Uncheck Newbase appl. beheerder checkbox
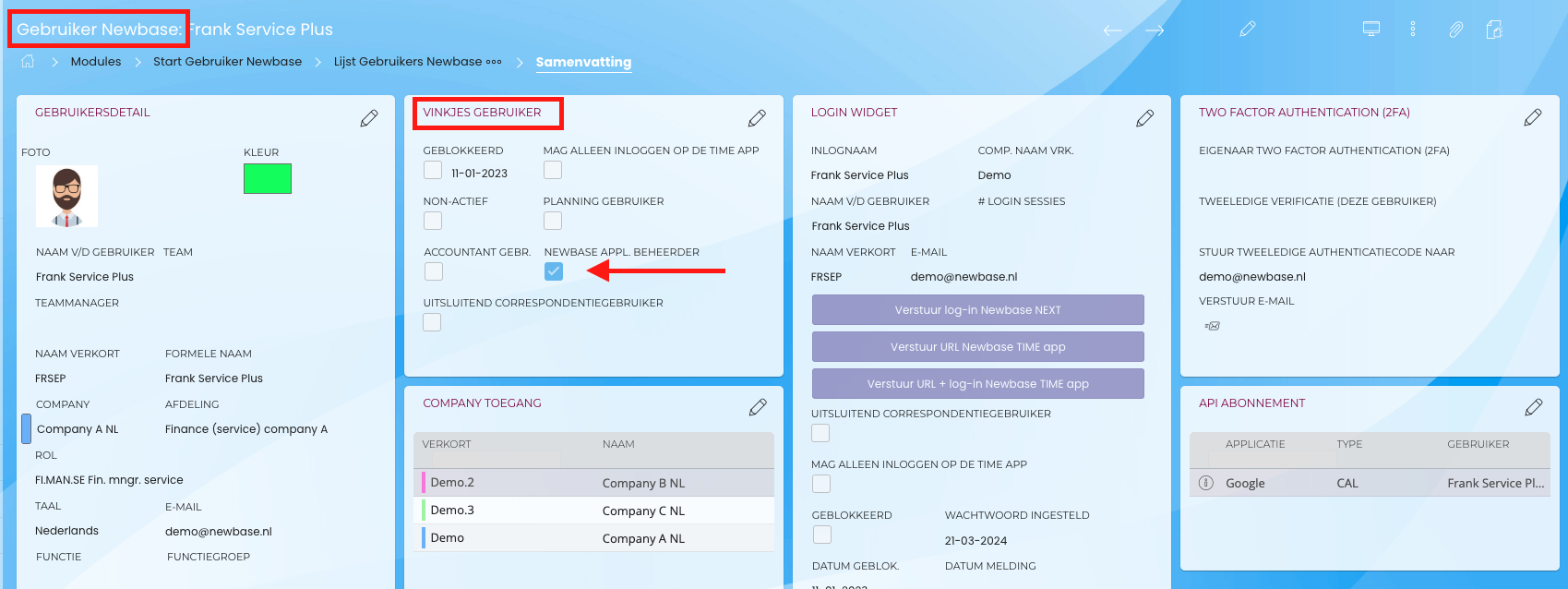Image resolution: width=1568 pixels, height=589 pixels. coord(554,271)
